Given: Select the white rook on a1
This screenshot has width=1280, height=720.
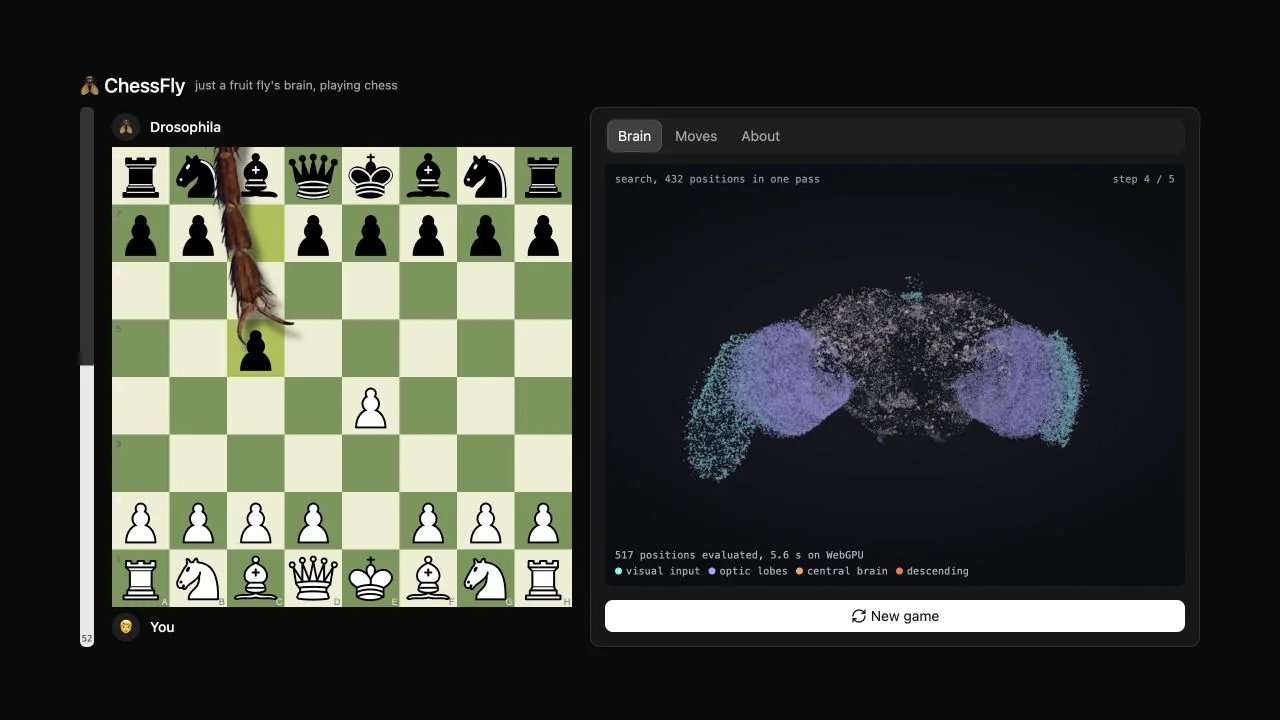Looking at the screenshot, I should tap(141, 578).
